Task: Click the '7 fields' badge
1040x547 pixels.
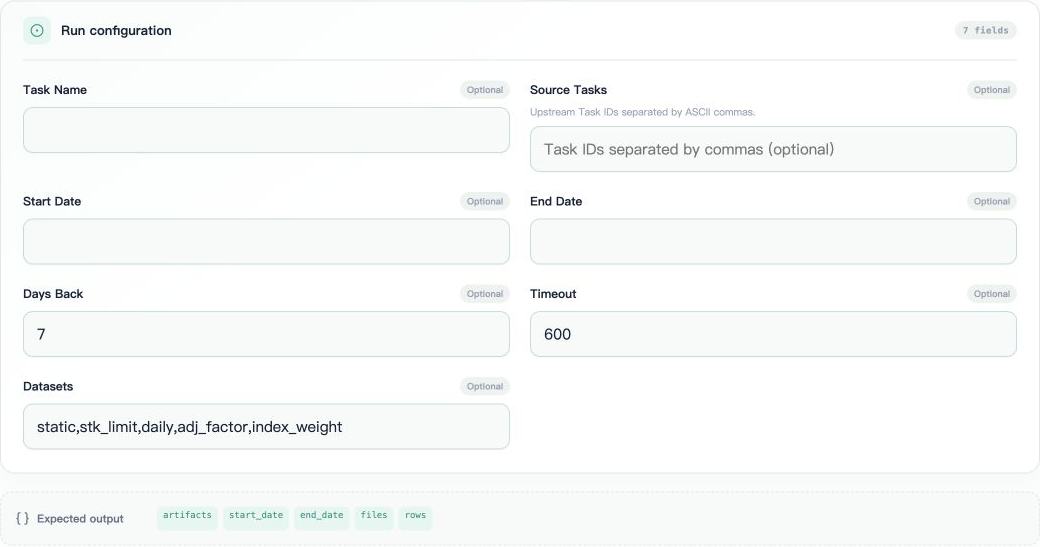Action: (x=986, y=30)
